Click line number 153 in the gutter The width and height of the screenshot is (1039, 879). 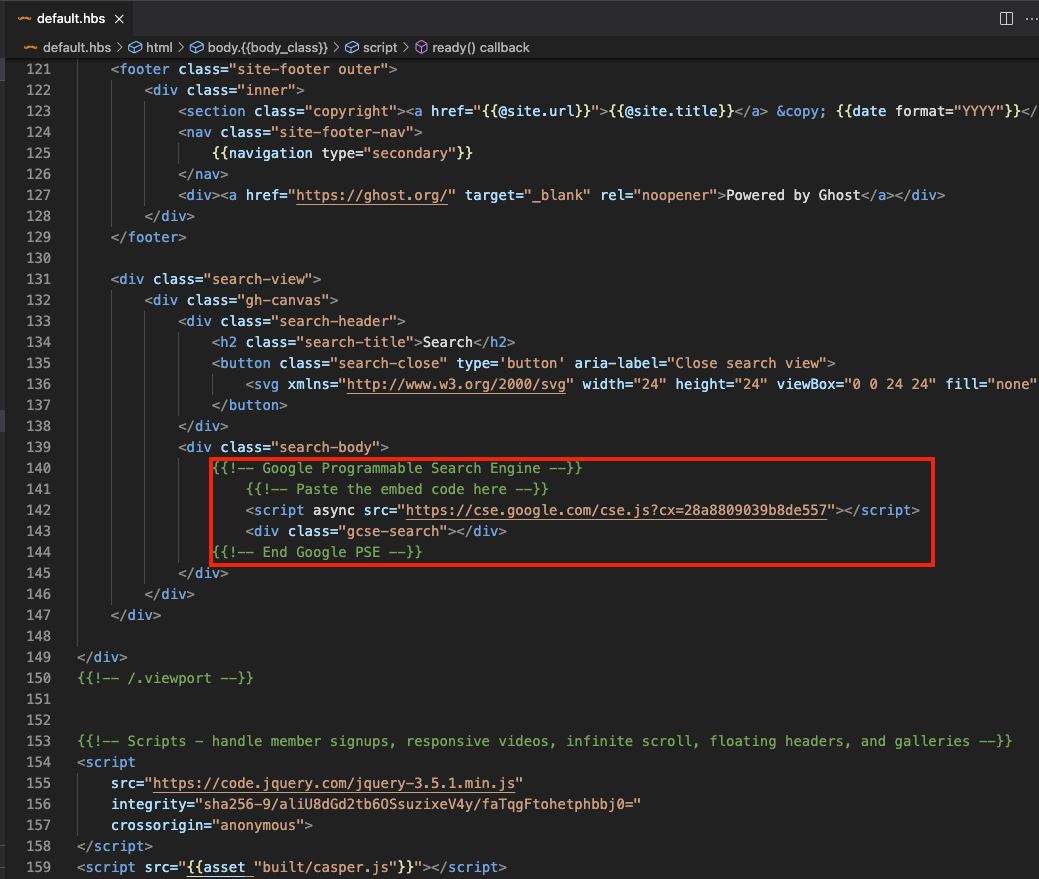pos(38,741)
